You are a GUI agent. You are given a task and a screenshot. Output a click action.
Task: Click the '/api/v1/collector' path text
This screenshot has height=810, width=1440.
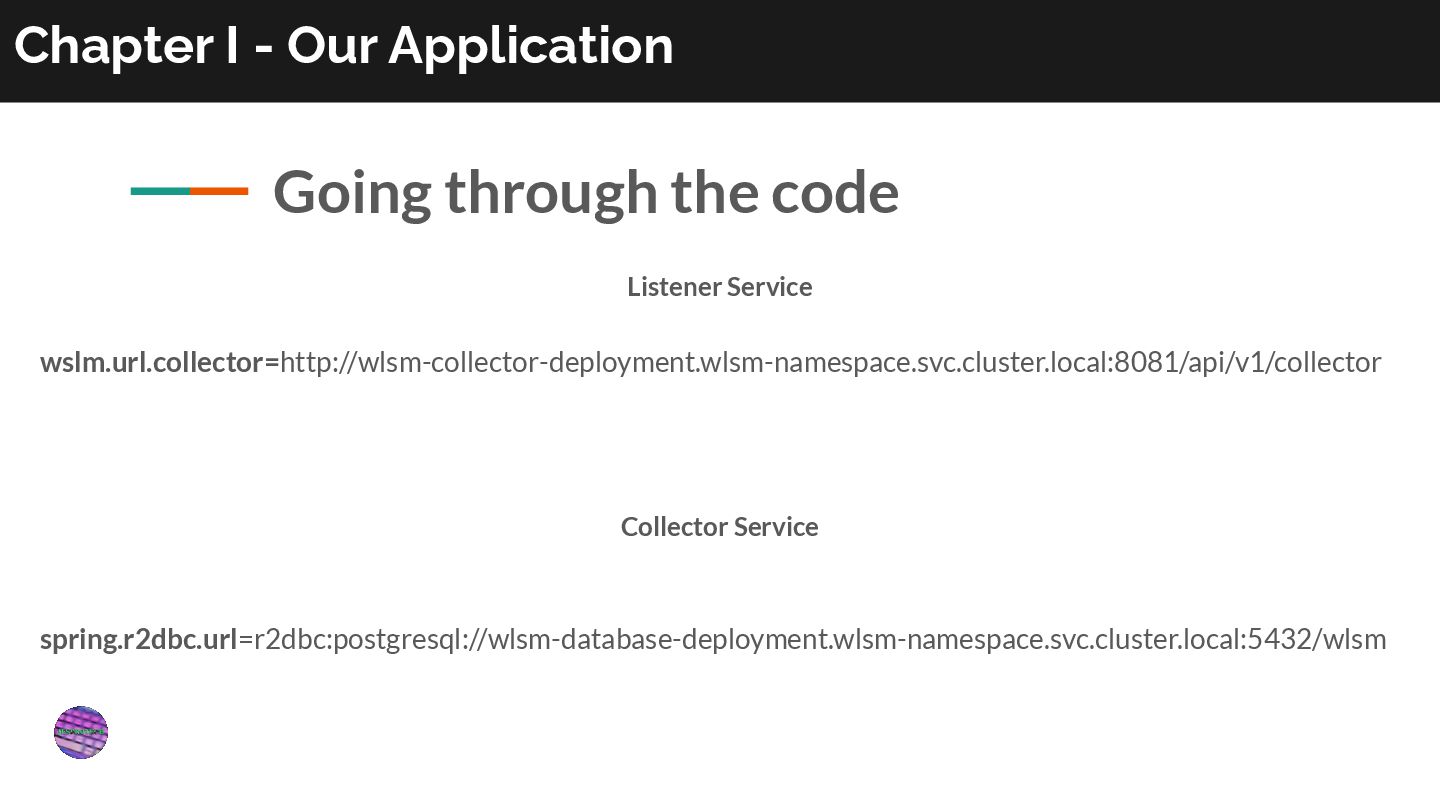[1282, 362]
